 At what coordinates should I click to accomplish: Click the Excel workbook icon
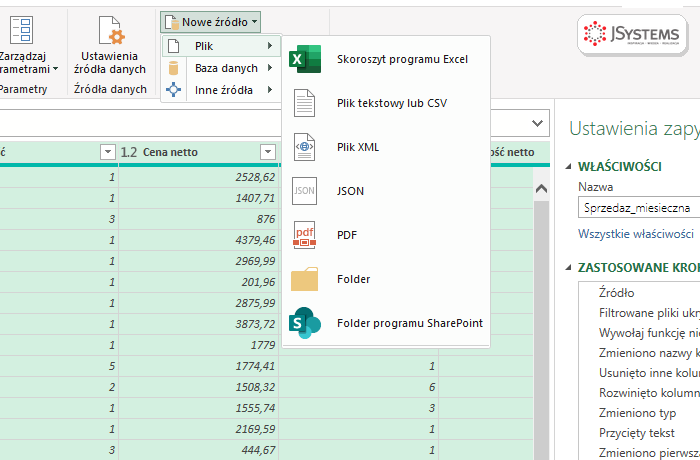tap(305, 59)
